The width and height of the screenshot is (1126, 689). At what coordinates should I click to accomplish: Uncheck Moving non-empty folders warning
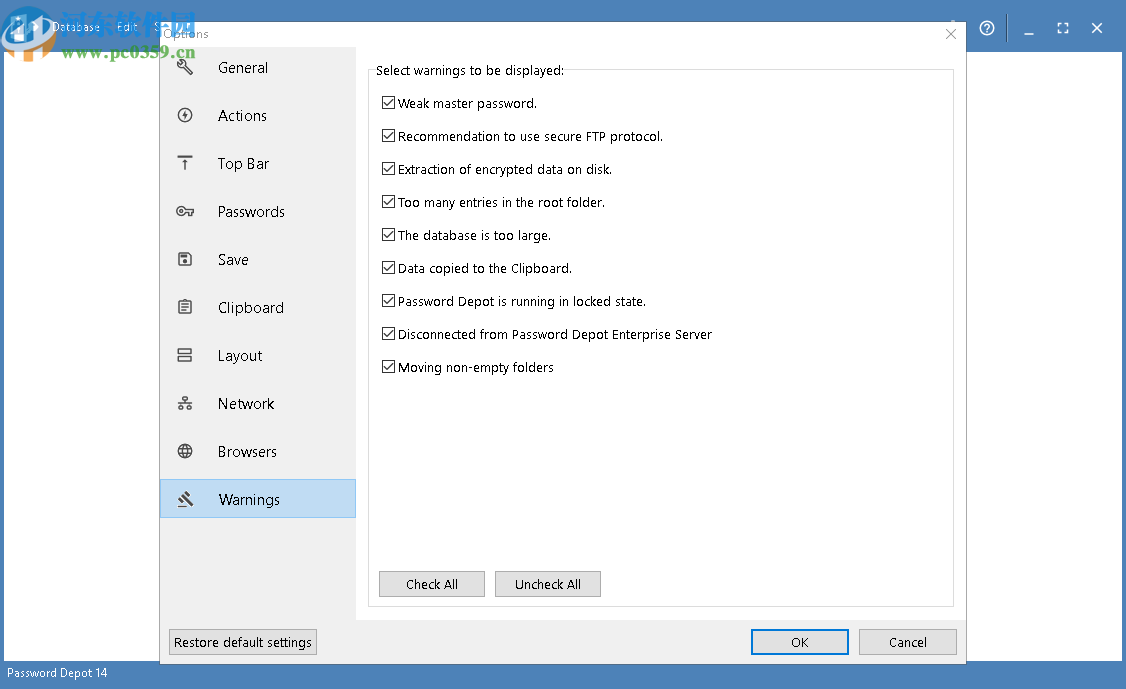pos(389,367)
